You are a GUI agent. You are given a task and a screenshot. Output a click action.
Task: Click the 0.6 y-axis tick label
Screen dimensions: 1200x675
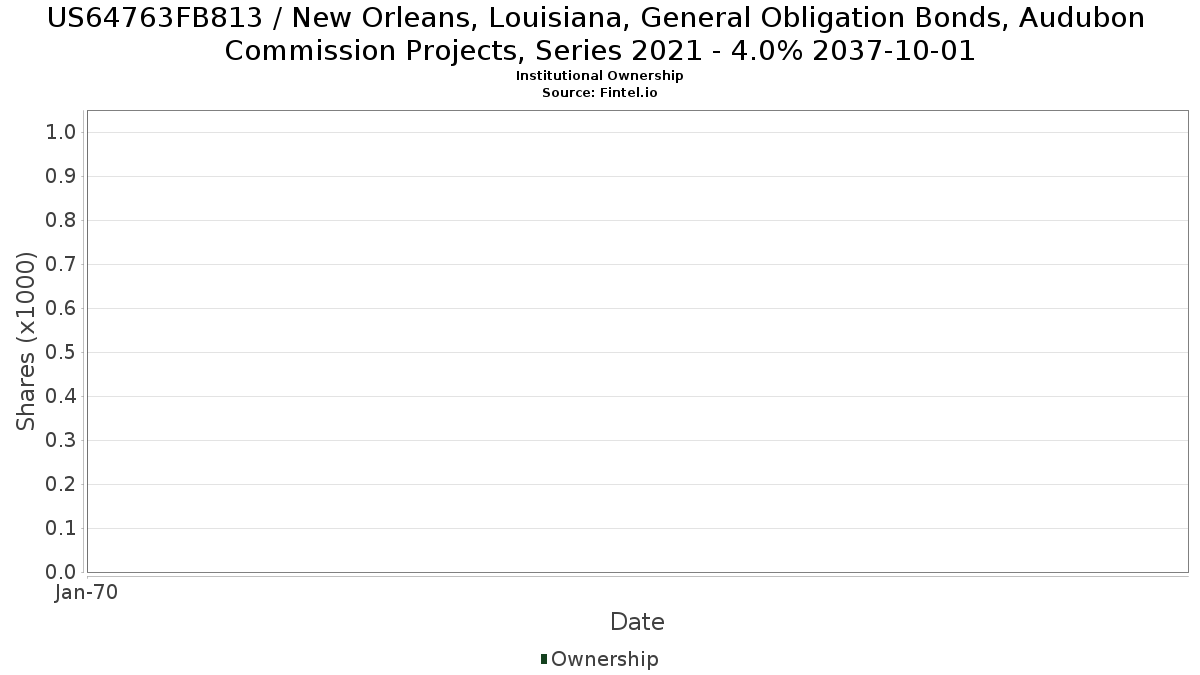(x=62, y=309)
